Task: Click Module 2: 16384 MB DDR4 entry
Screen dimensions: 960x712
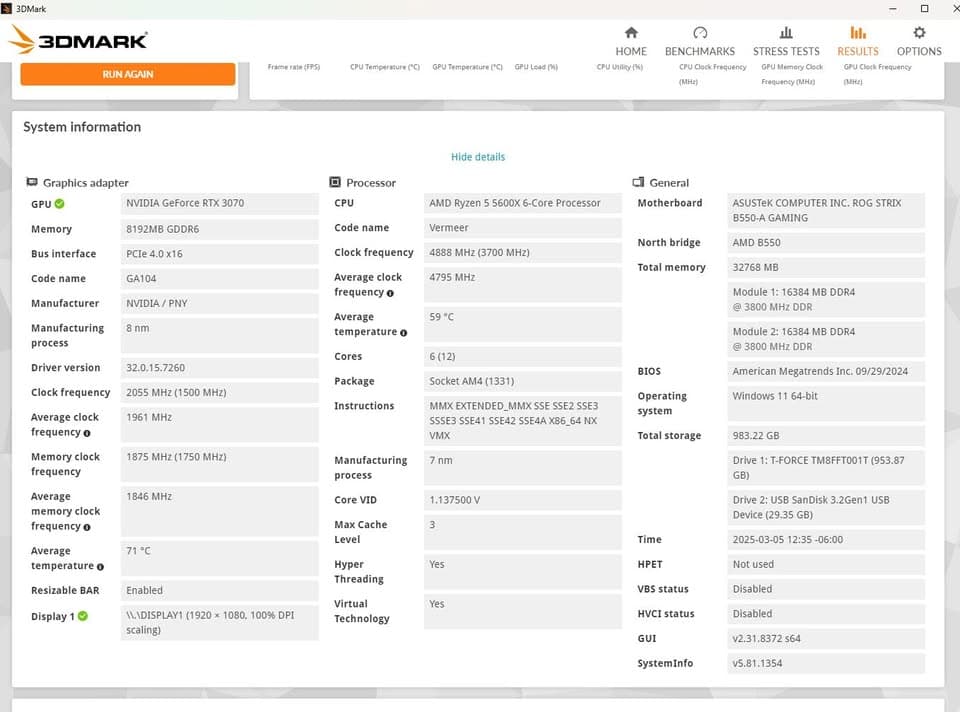Action: coord(826,339)
